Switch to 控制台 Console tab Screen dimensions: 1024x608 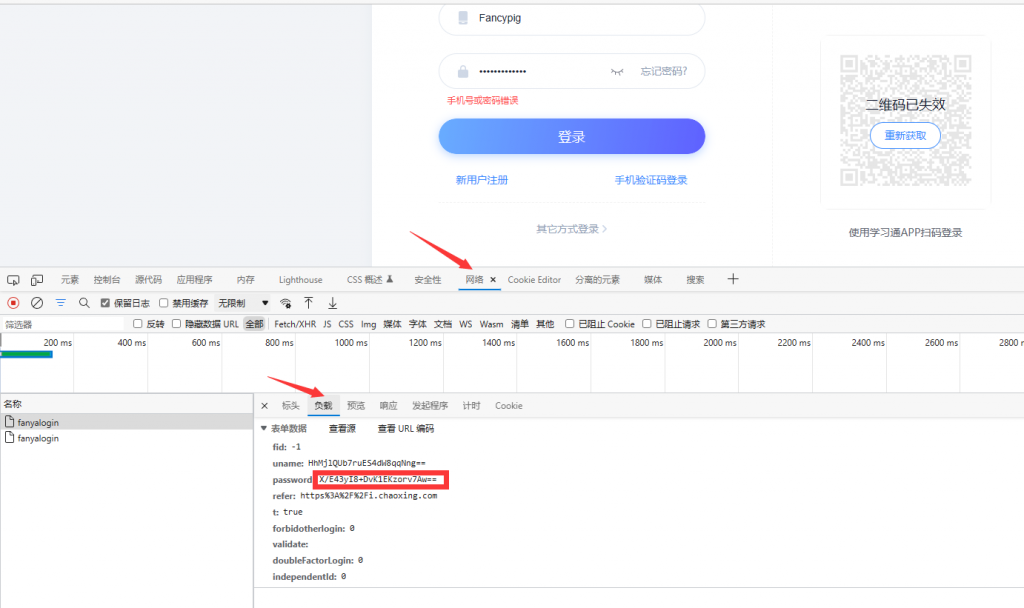pyautogui.click(x=106, y=280)
